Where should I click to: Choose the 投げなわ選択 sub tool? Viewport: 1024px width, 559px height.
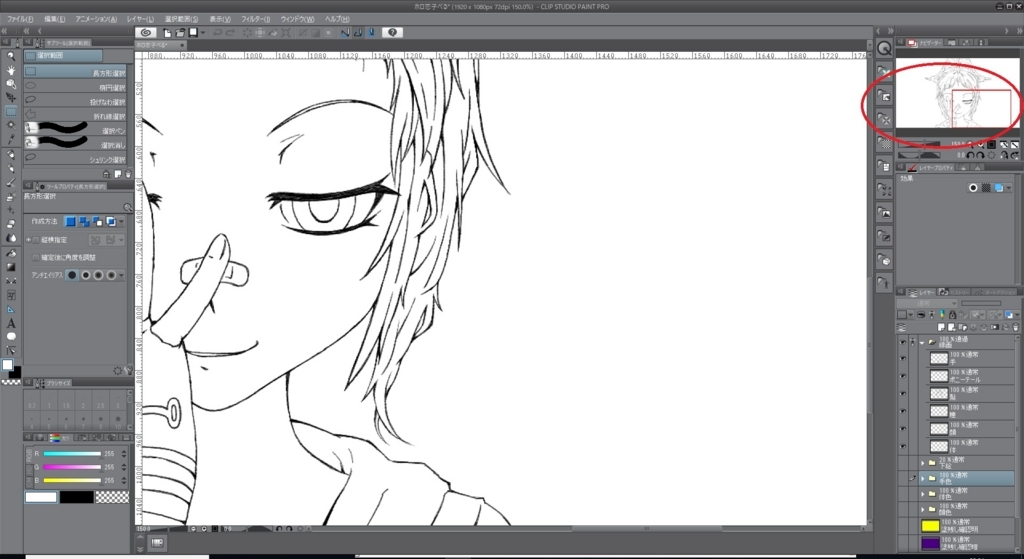(77, 101)
